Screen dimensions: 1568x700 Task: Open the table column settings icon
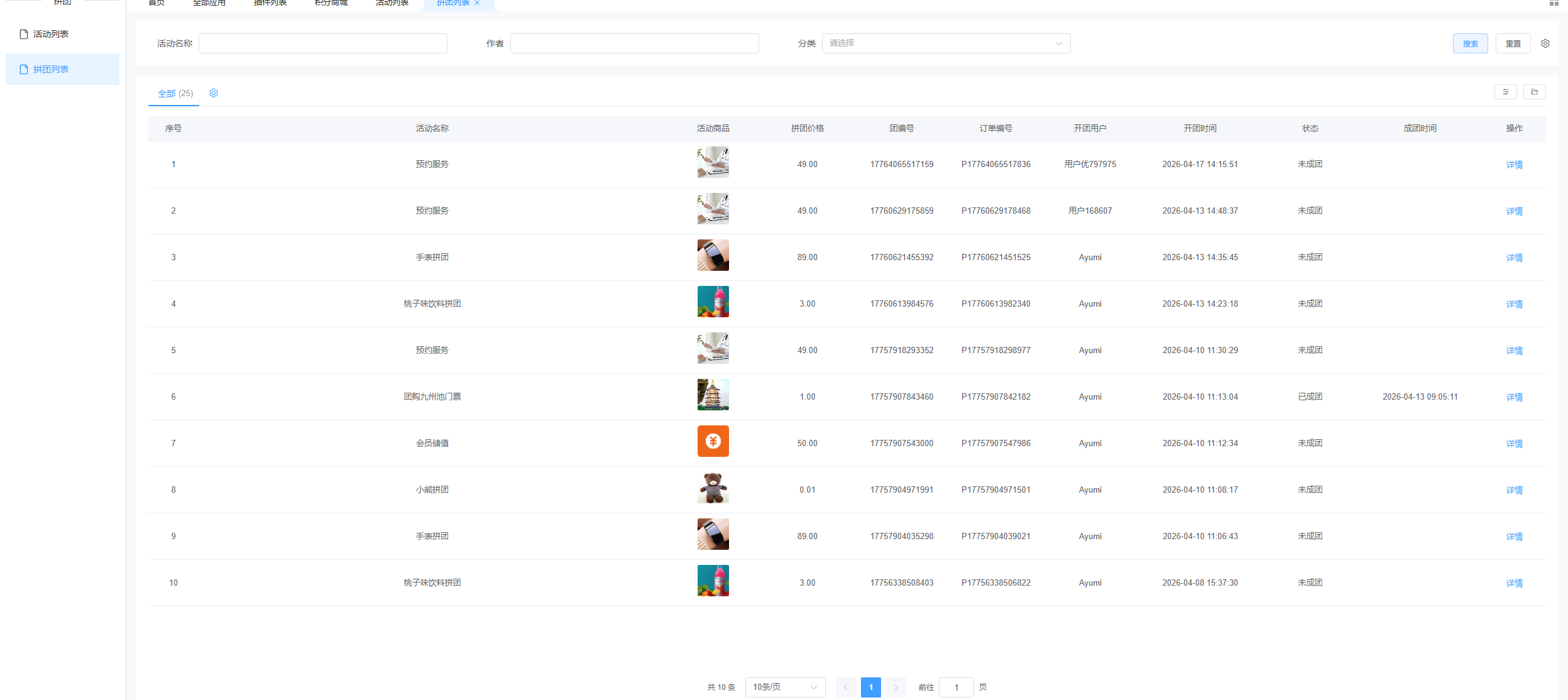1506,92
